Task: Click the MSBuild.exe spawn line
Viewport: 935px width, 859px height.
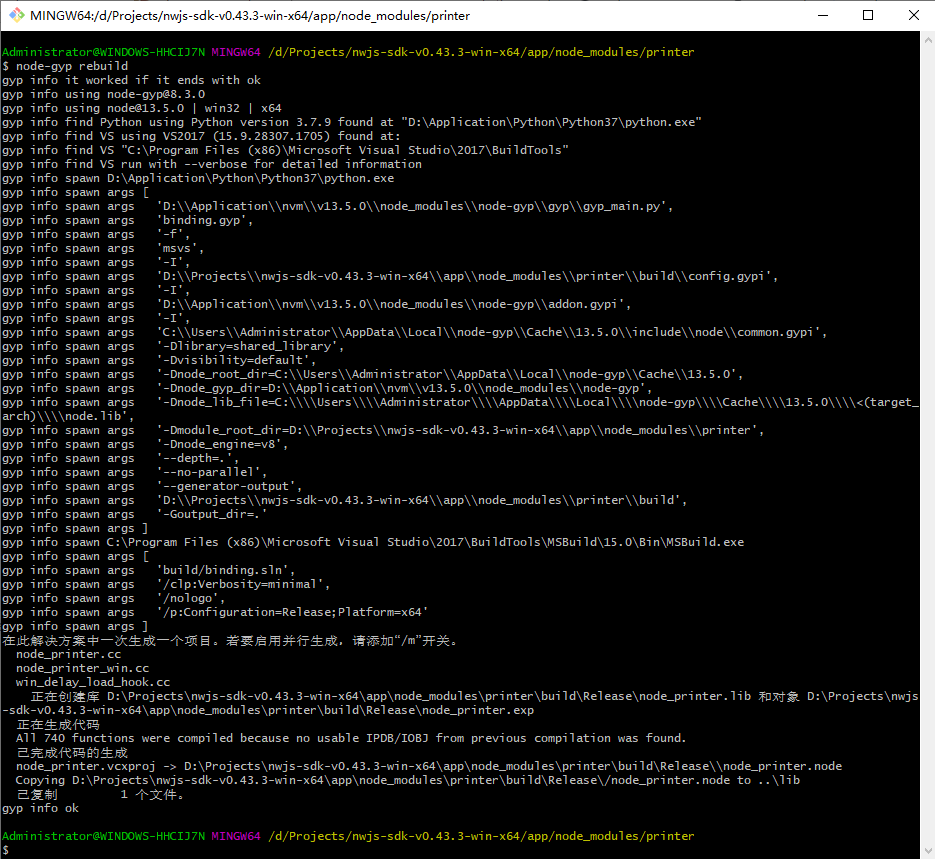Action: [x=373, y=542]
